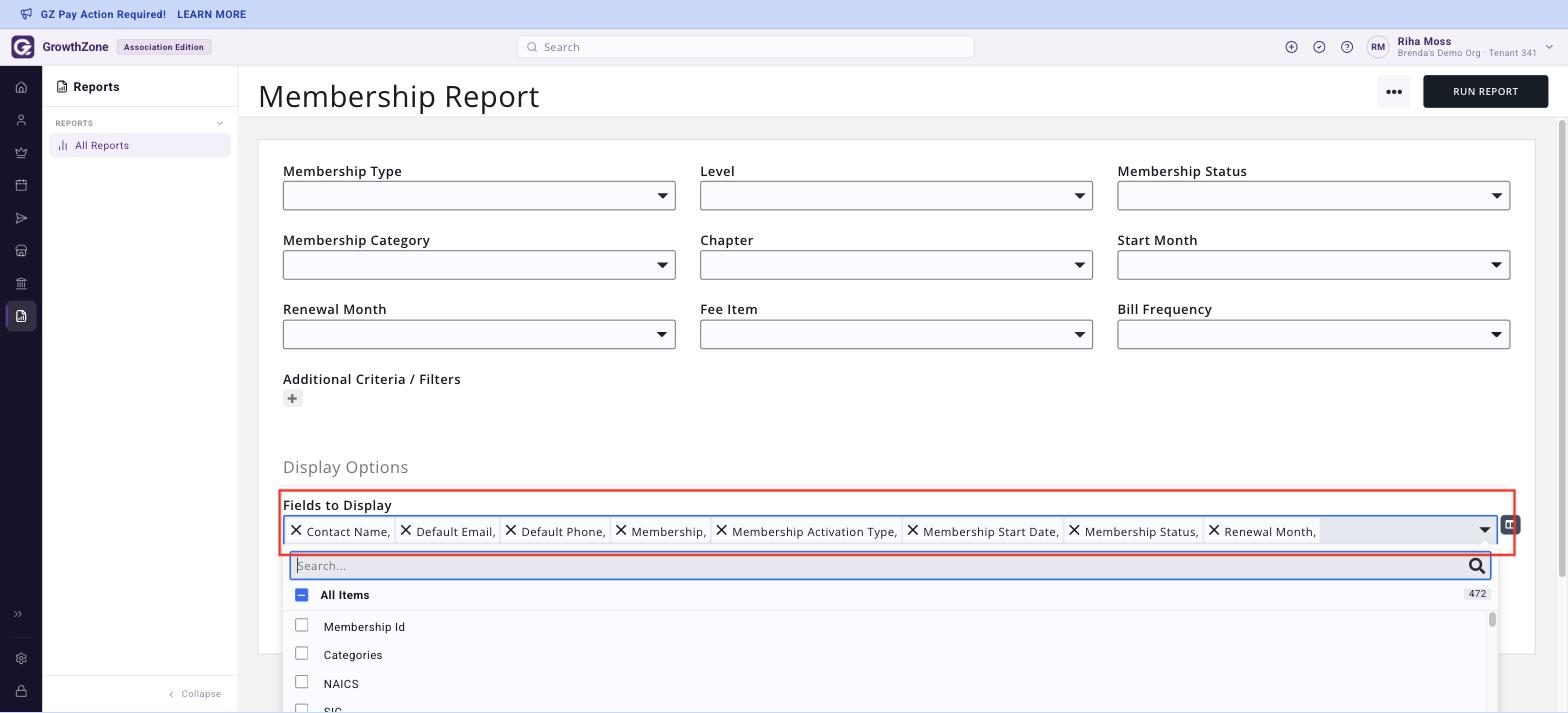
Task: Check the NAICS checkbox
Action: pyautogui.click(x=301, y=682)
